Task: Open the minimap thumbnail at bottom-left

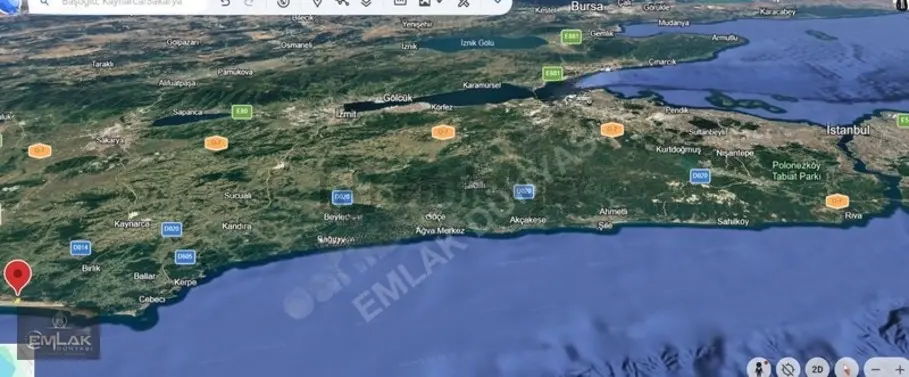Action: click(x=16, y=360)
